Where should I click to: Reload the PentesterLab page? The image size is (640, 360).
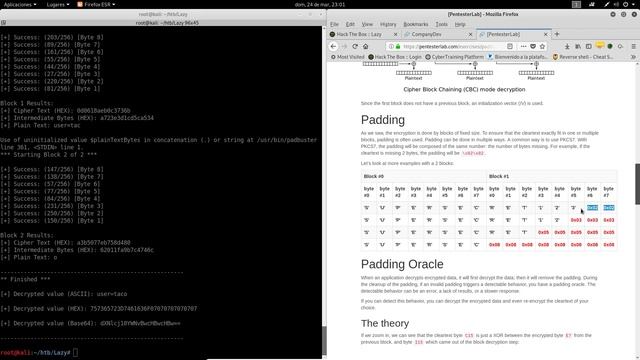[355, 46]
